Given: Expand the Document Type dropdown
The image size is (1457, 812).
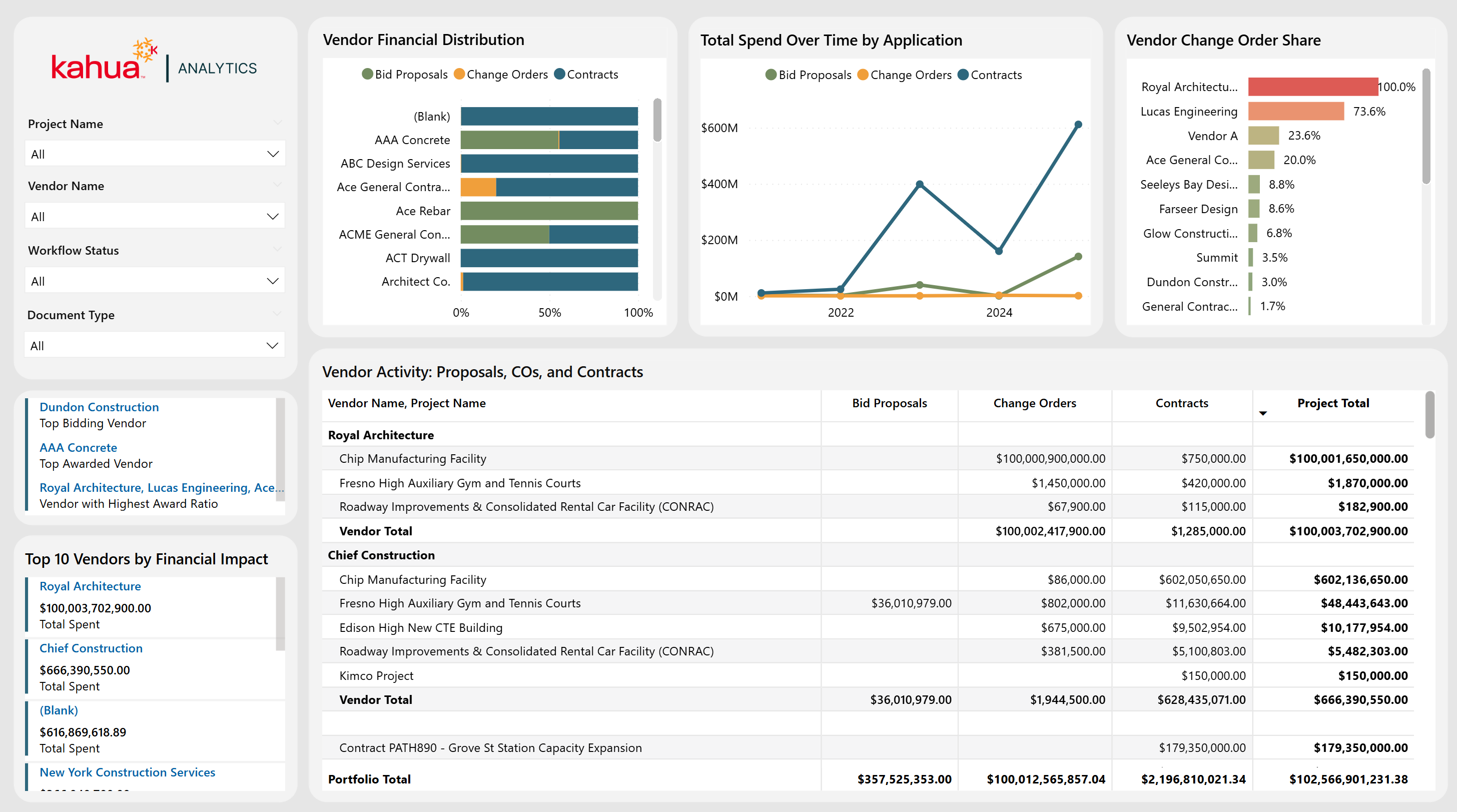Looking at the screenshot, I should (155, 346).
